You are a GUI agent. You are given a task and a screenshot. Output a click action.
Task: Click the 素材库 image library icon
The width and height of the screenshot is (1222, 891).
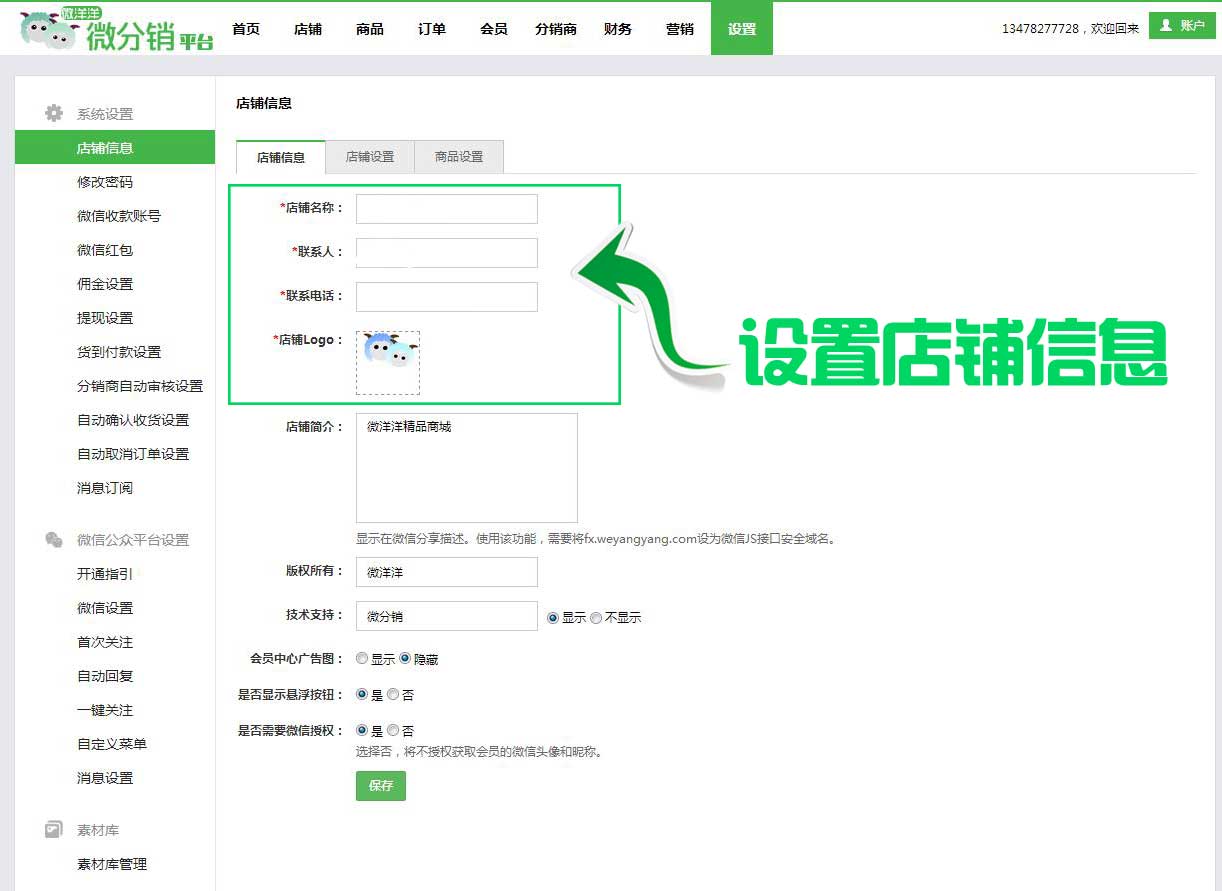coord(54,830)
